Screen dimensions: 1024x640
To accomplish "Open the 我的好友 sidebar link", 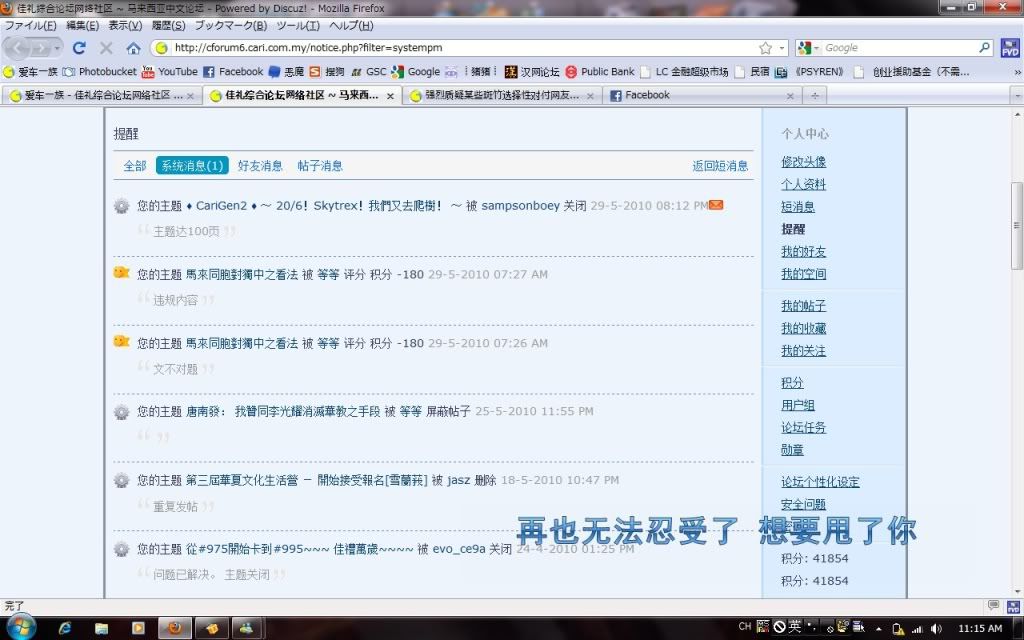I will 803,251.
